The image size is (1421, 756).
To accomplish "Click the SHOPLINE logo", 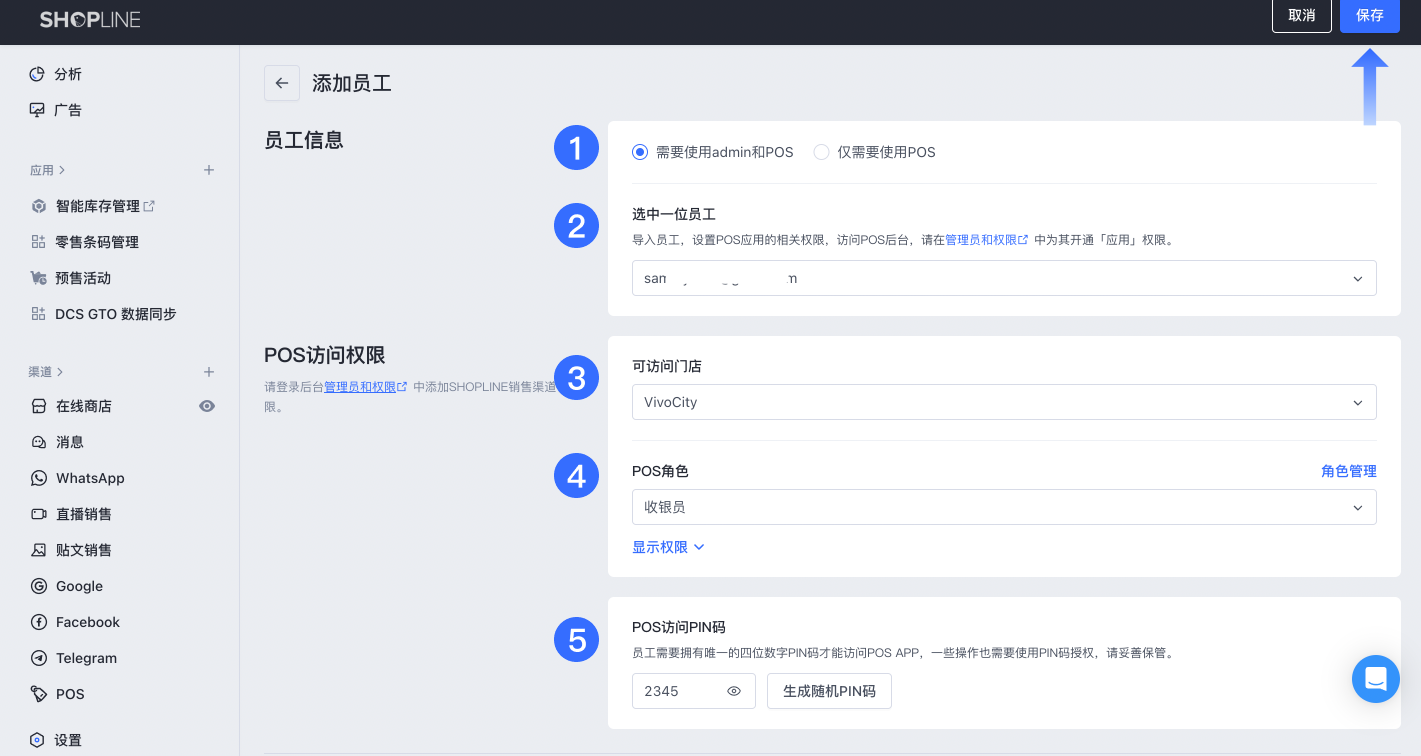I will 90,20.
